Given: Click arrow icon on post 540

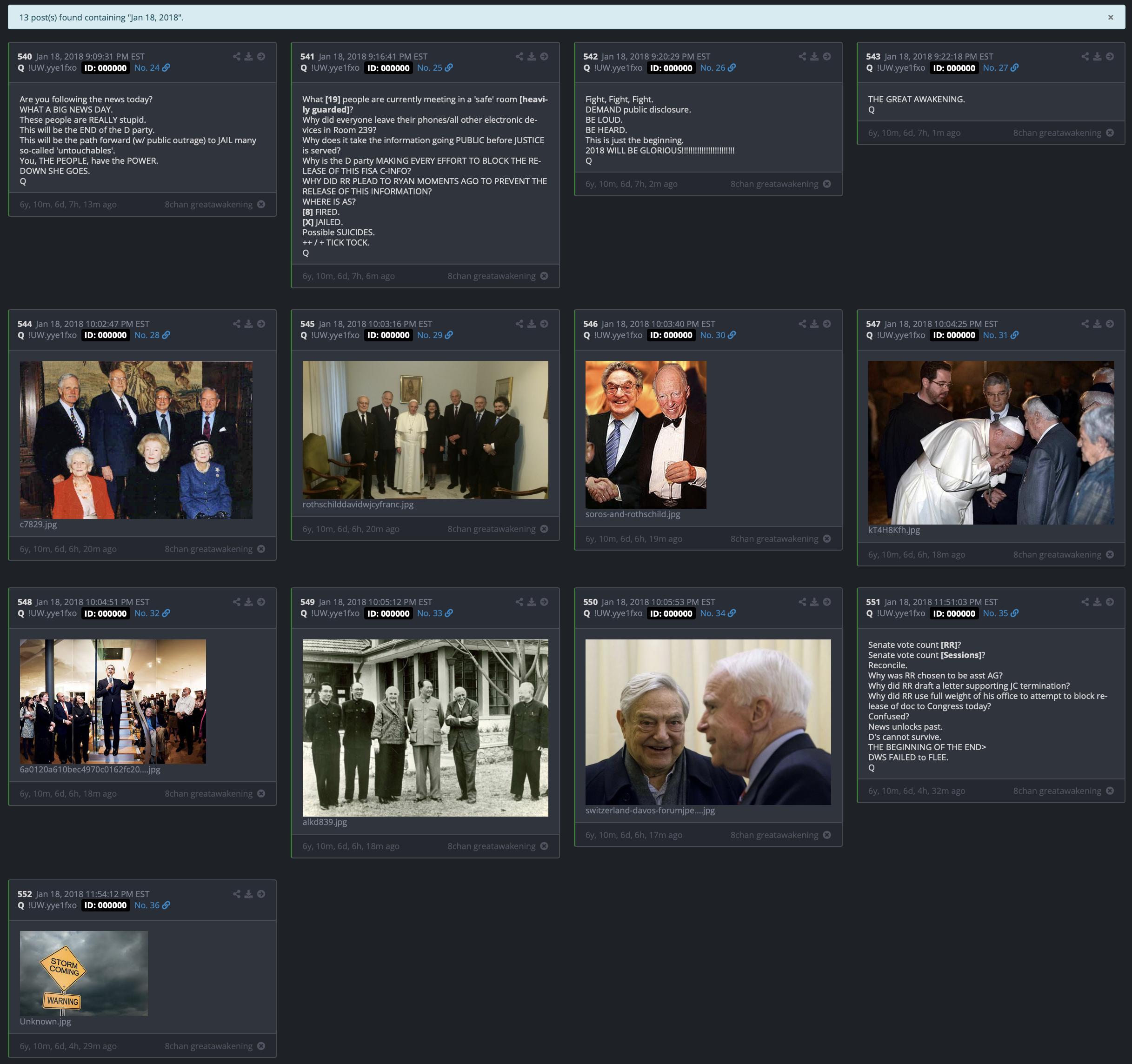Looking at the screenshot, I should coord(261,56).
